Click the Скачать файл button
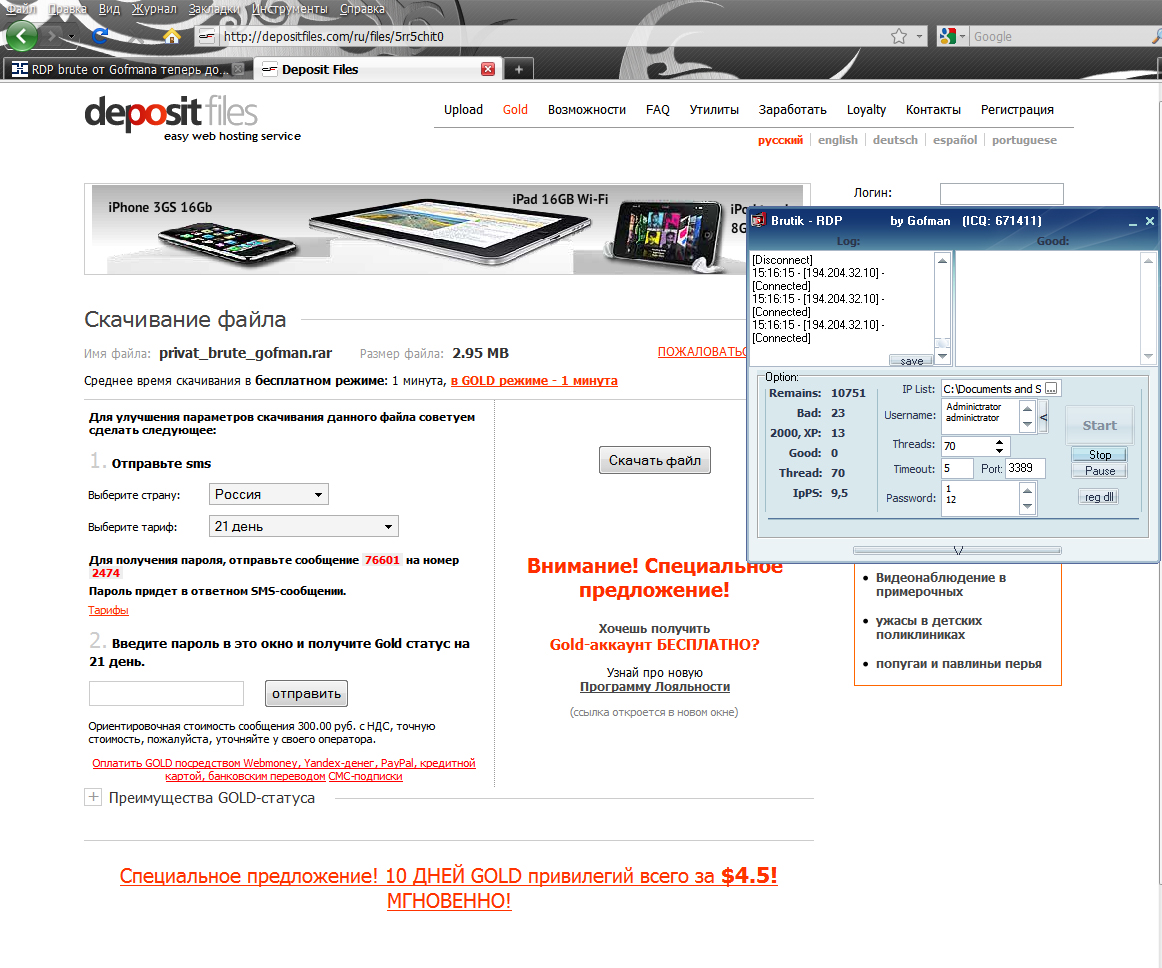Image resolution: width=1162 pixels, height=968 pixels. pos(654,460)
